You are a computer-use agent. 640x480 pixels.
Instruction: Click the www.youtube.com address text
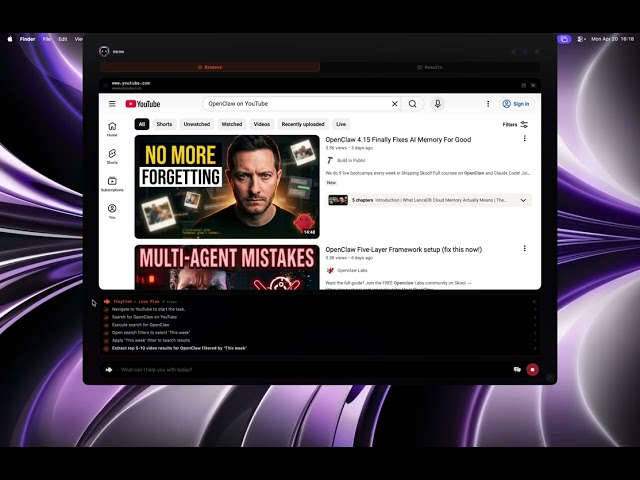[x=131, y=83]
